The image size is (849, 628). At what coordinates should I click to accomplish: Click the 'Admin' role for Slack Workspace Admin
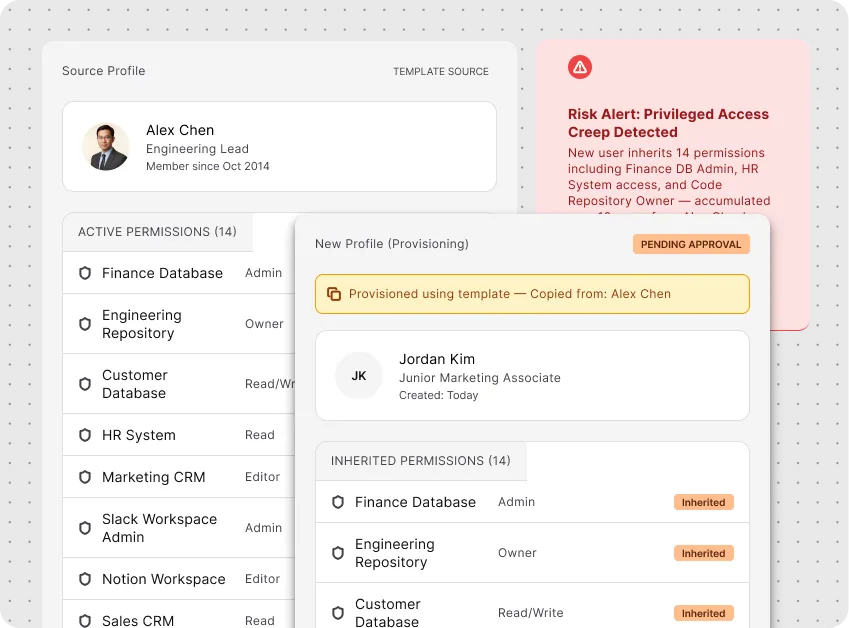click(x=264, y=528)
